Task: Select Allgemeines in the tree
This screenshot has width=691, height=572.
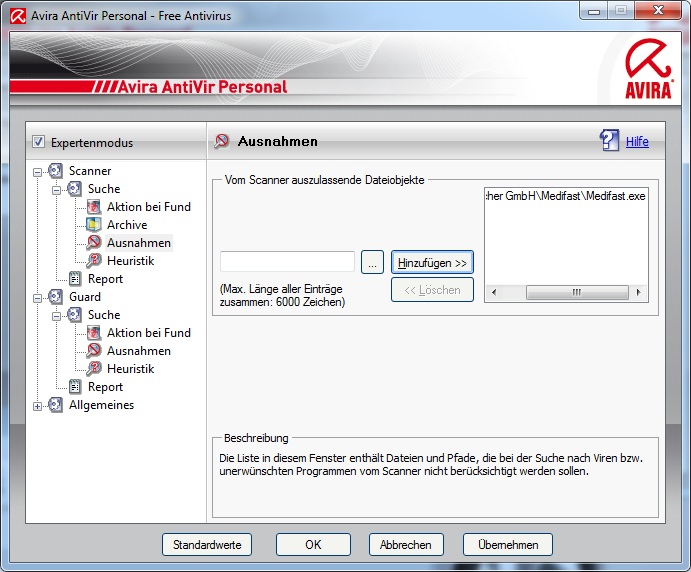Action: coord(101,405)
